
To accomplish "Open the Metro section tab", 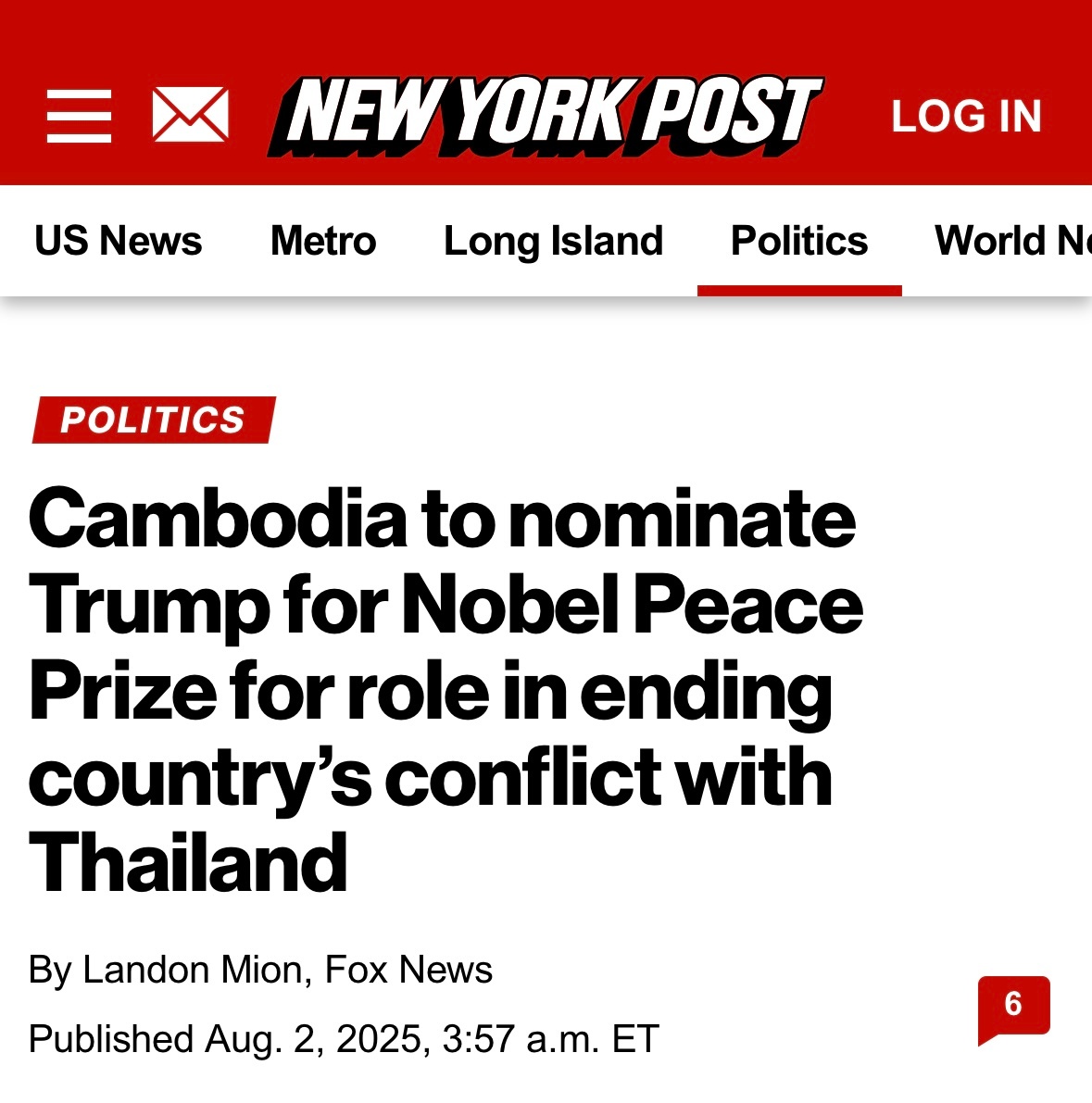I will pos(323,241).
